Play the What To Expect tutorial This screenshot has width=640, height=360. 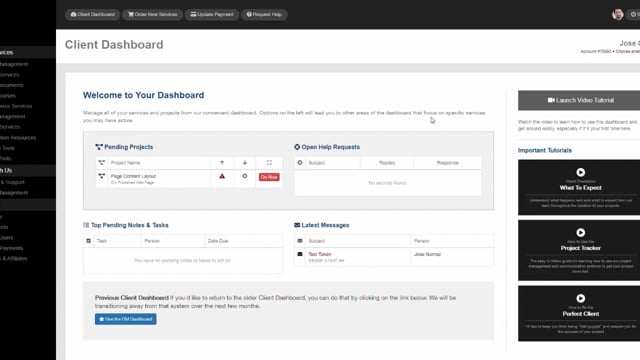coord(580,172)
